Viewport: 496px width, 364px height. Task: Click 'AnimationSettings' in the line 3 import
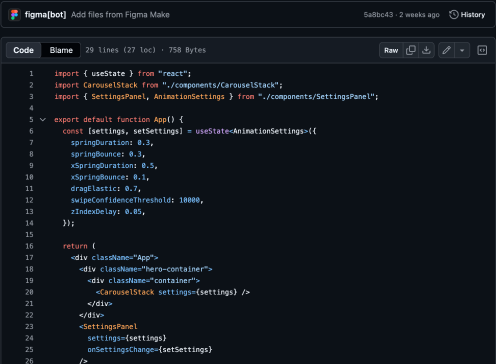click(x=189, y=97)
